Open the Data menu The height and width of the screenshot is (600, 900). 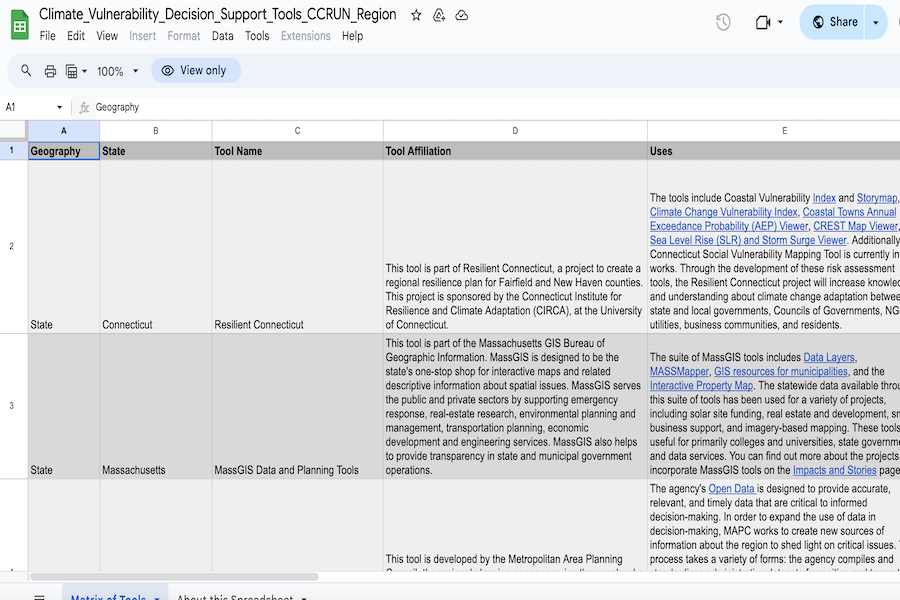click(x=223, y=36)
